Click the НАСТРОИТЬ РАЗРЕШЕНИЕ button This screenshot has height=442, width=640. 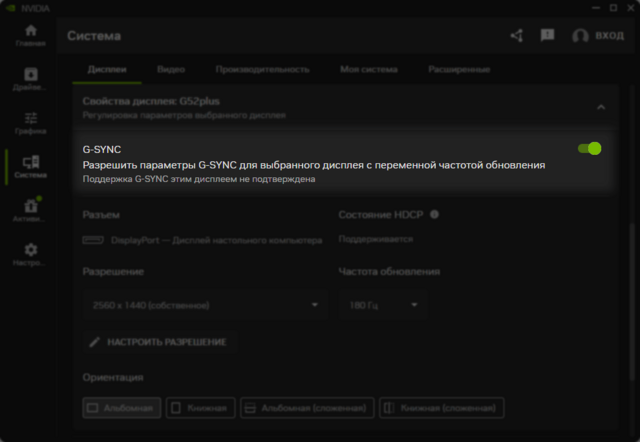(x=160, y=342)
